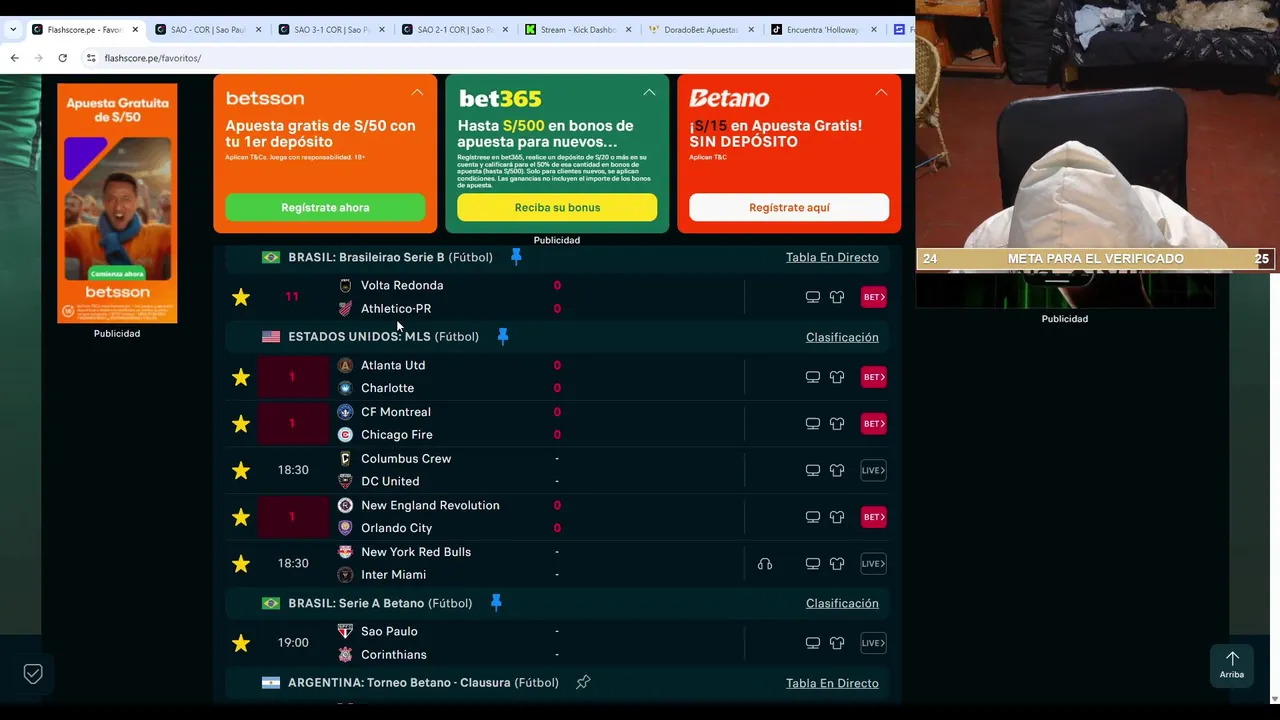Viewport: 1280px width, 720px height.
Task: Toggle favorite star for Columbus Crew vs DC United
Action: pos(241,470)
